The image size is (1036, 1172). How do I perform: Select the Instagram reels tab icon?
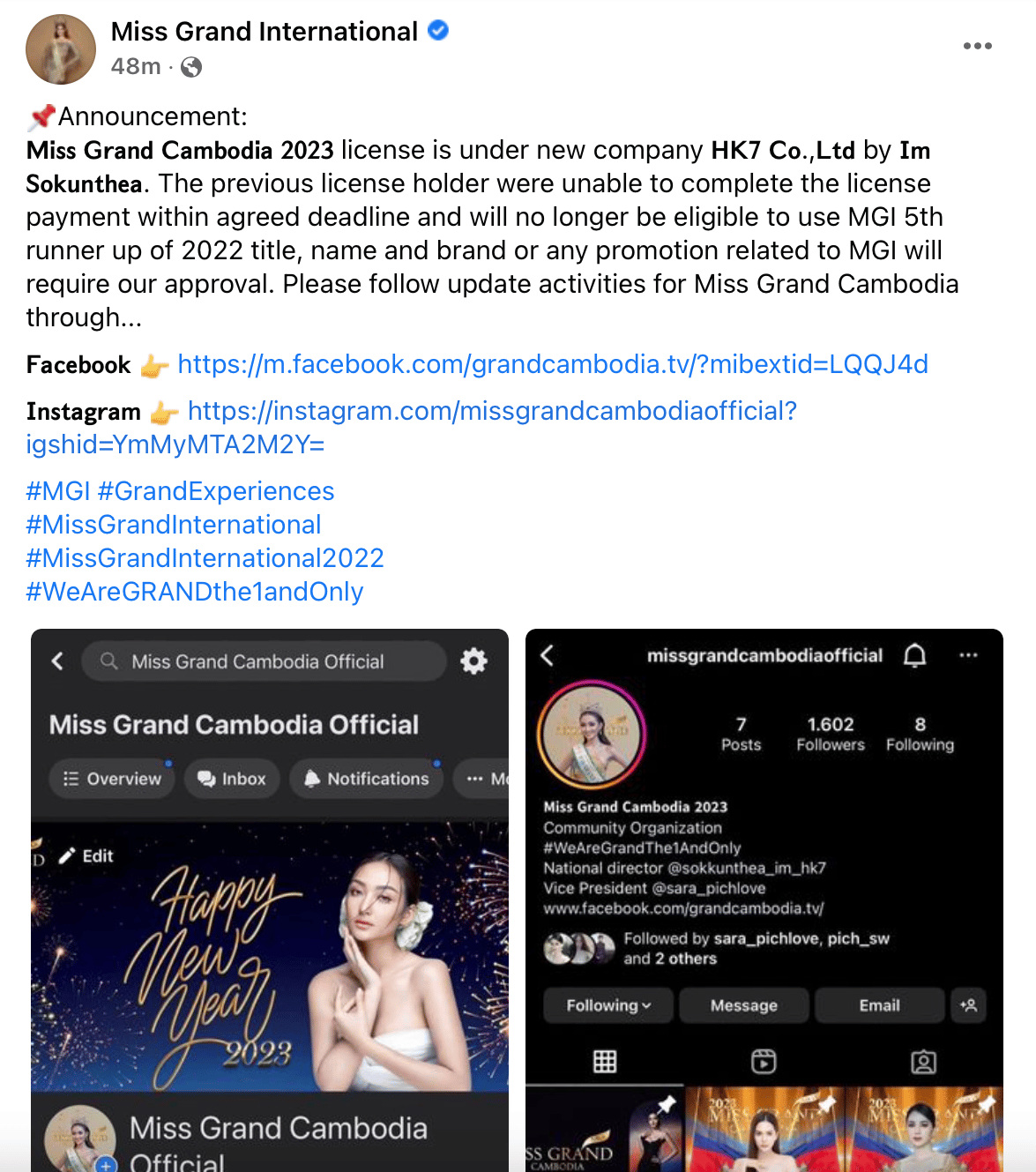click(x=764, y=1061)
